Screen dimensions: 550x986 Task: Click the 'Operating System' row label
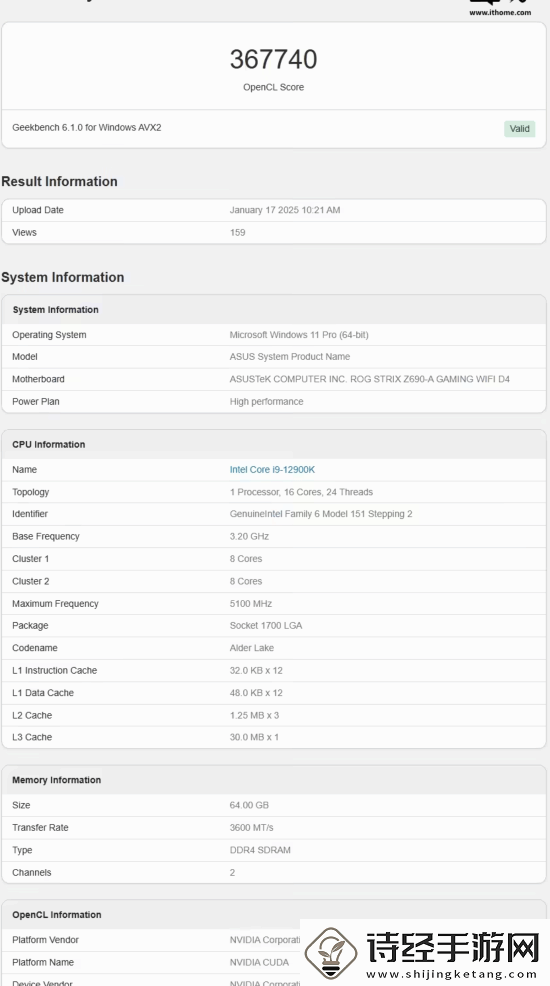(x=49, y=335)
